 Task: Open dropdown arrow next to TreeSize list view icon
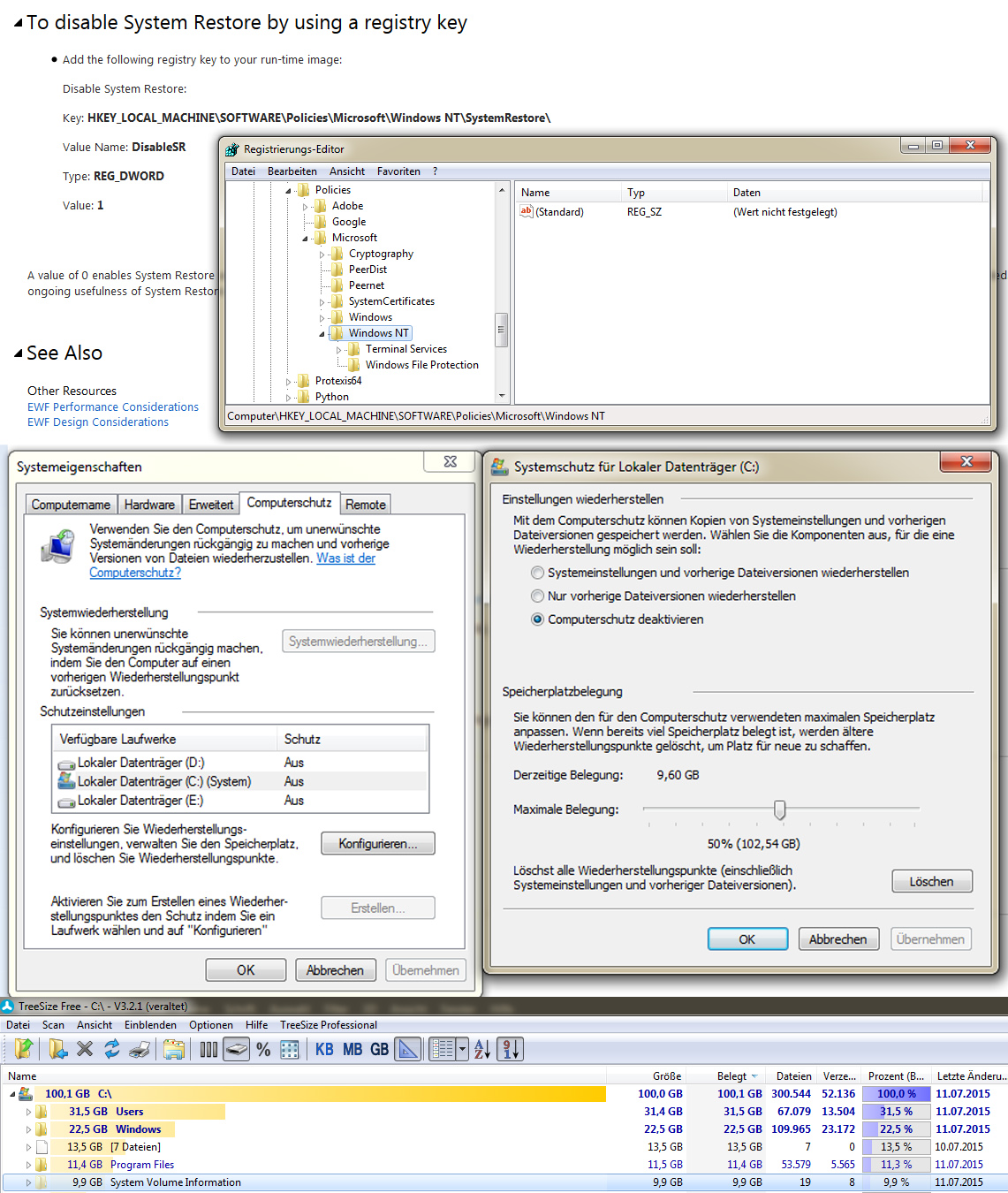coord(462,1049)
